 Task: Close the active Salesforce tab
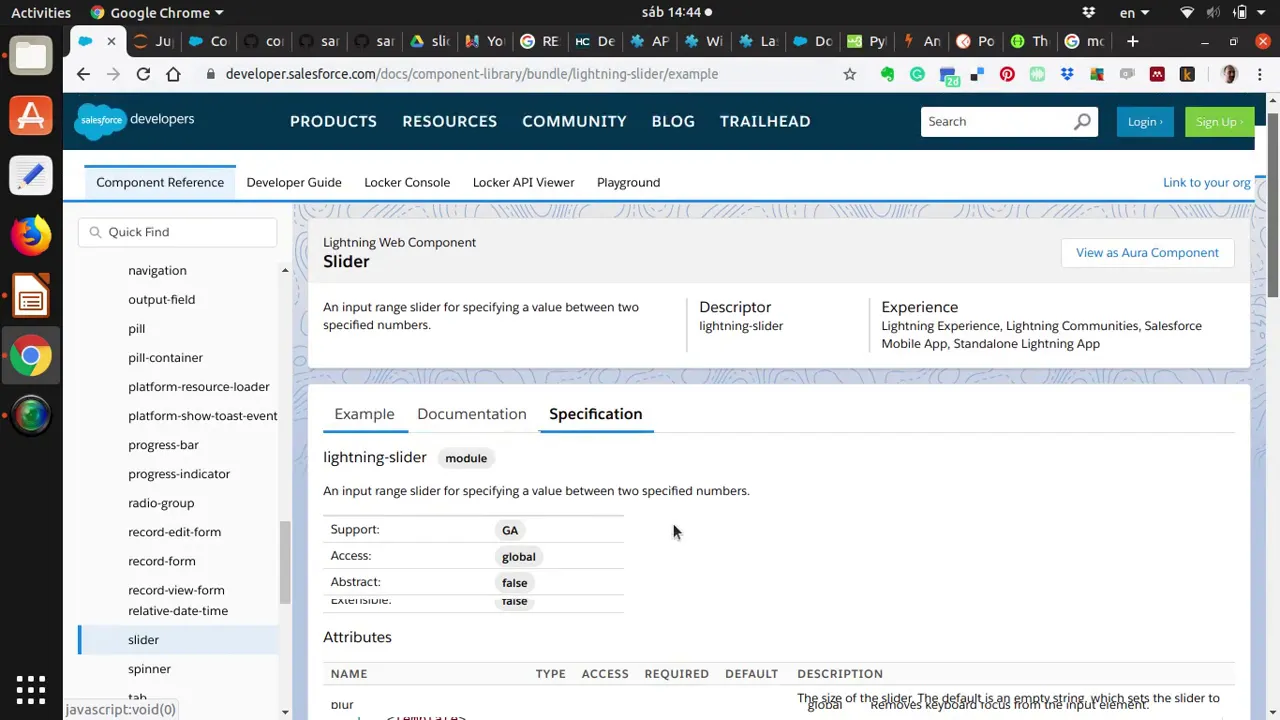click(111, 41)
